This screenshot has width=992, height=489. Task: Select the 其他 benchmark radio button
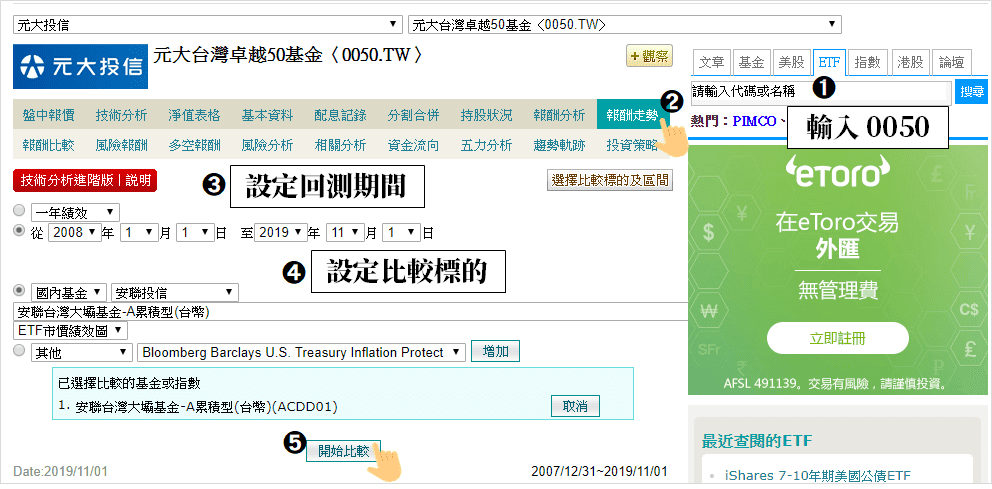coord(20,350)
